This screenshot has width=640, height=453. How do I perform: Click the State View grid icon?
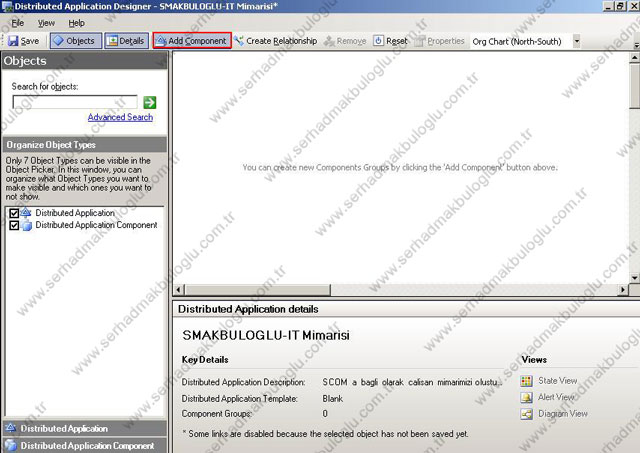point(527,381)
